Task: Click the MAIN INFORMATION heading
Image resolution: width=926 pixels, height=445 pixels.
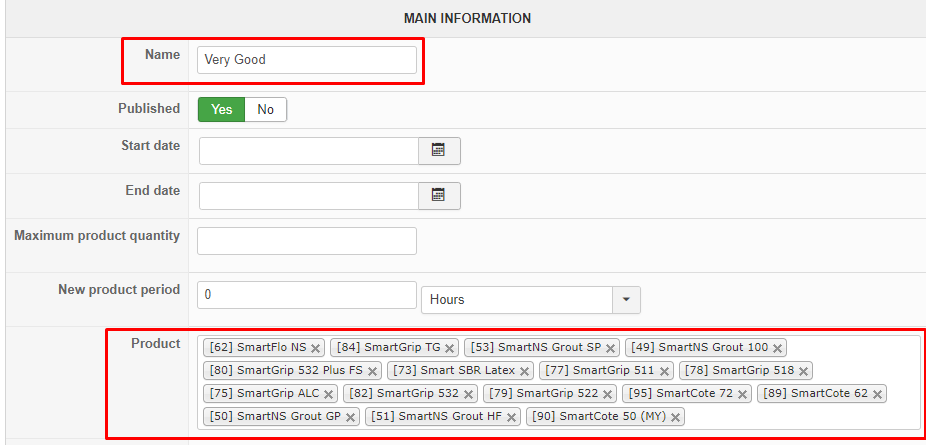Action: pyautogui.click(x=467, y=18)
